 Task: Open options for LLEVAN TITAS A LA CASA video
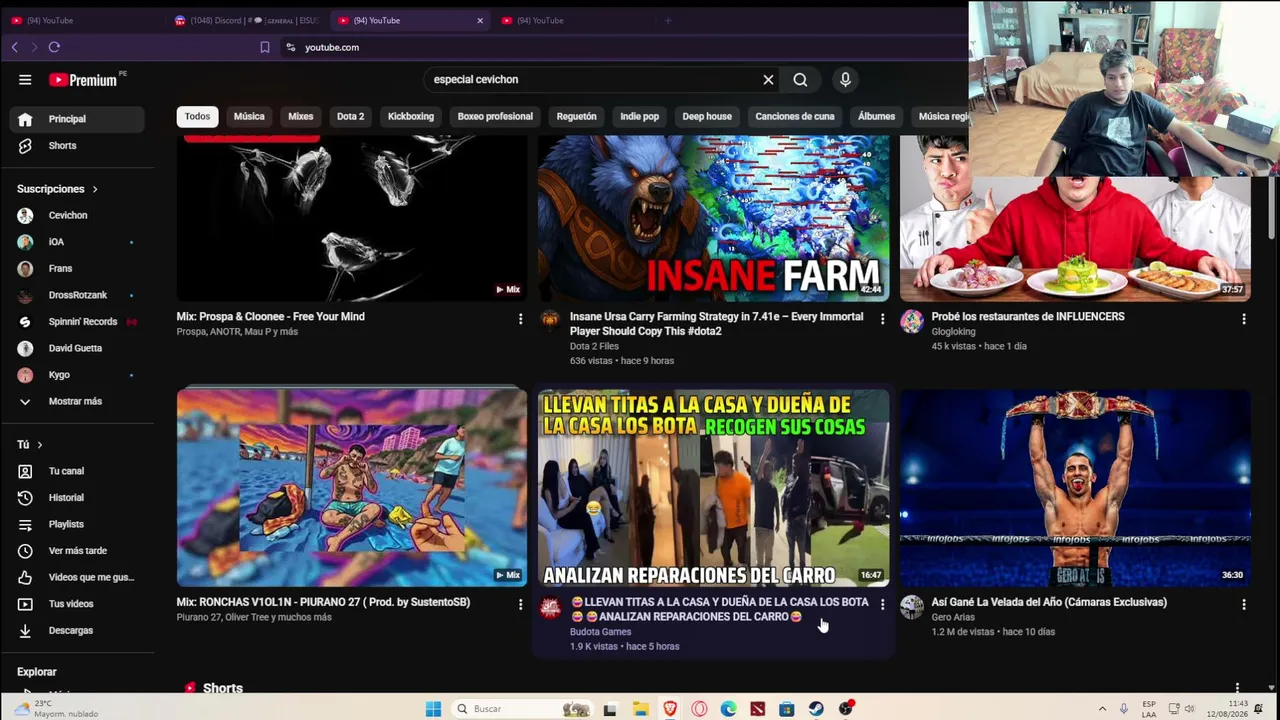pos(882,604)
